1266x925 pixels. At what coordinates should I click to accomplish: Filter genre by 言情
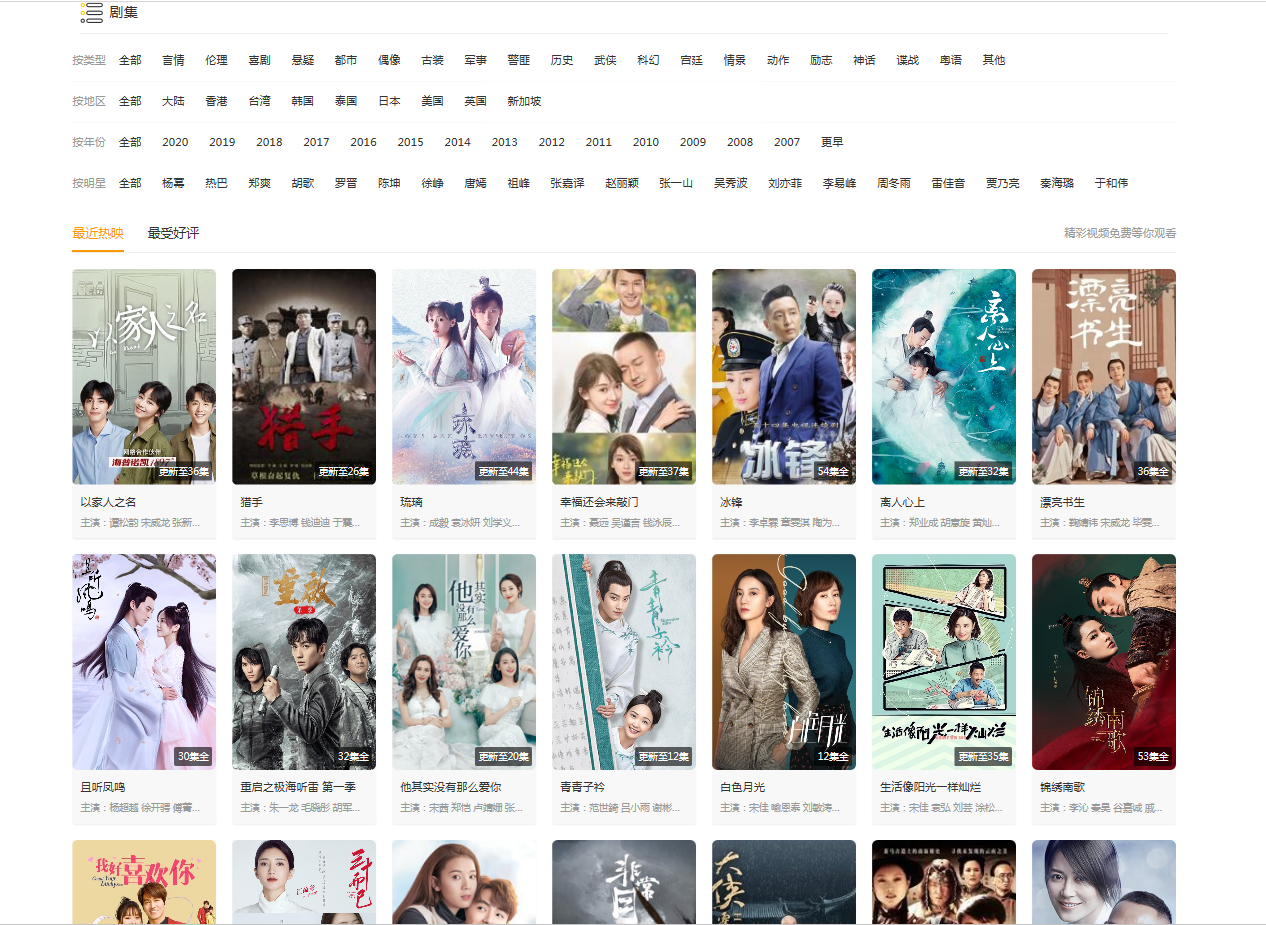[173, 60]
